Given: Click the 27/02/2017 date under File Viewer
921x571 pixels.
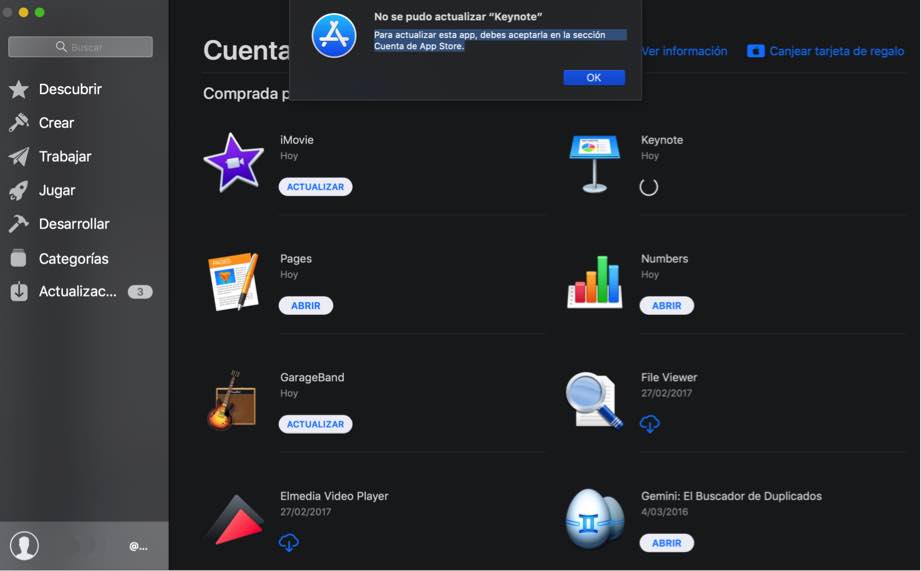Looking at the screenshot, I should coord(666,393).
